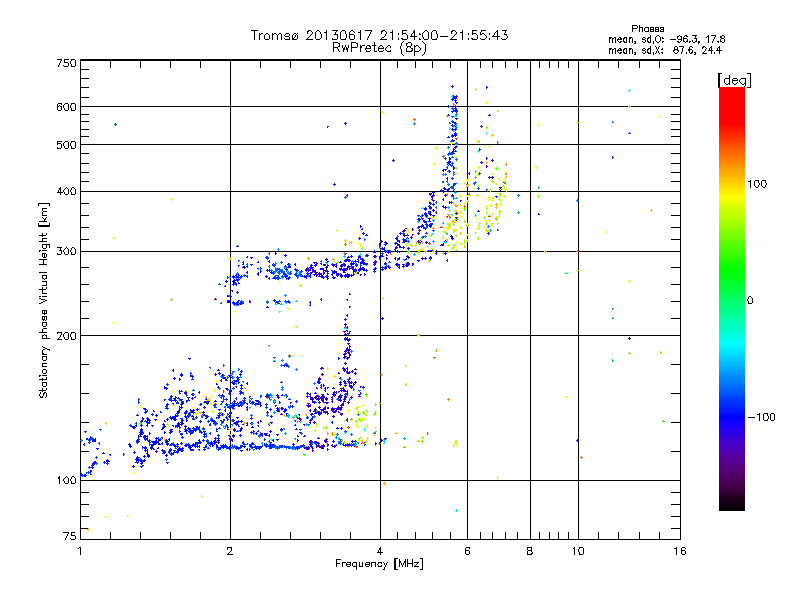Click the y-axis tick label '600'
The width and height of the screenshot is (800, 600).
(66, 107)
